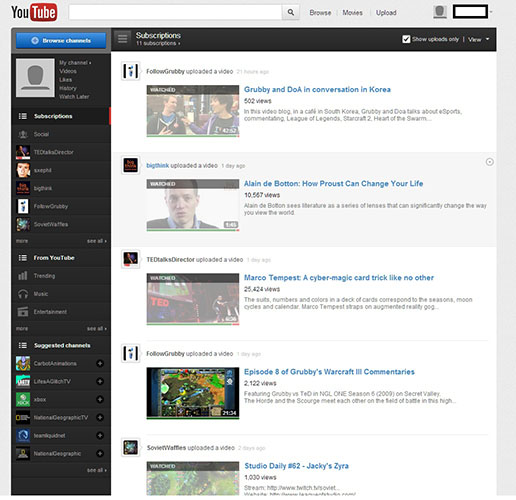Open the Entertainment sidebar item
Image resolution: width=516 pixels, height=500 pixels.
click(x=61, y=312)
